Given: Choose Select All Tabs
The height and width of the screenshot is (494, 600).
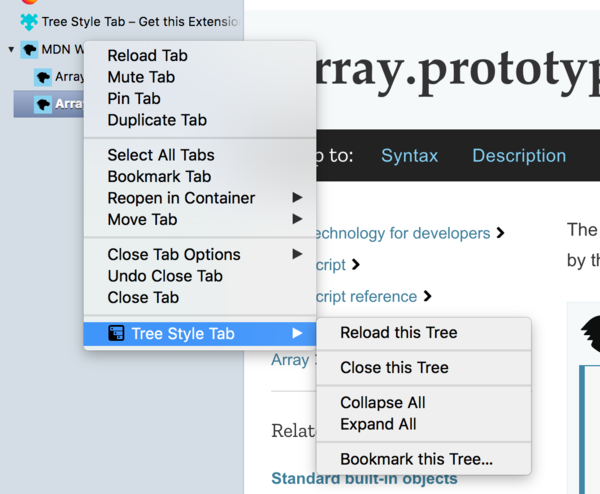Looking at the screenshot, I should point(160,155).
